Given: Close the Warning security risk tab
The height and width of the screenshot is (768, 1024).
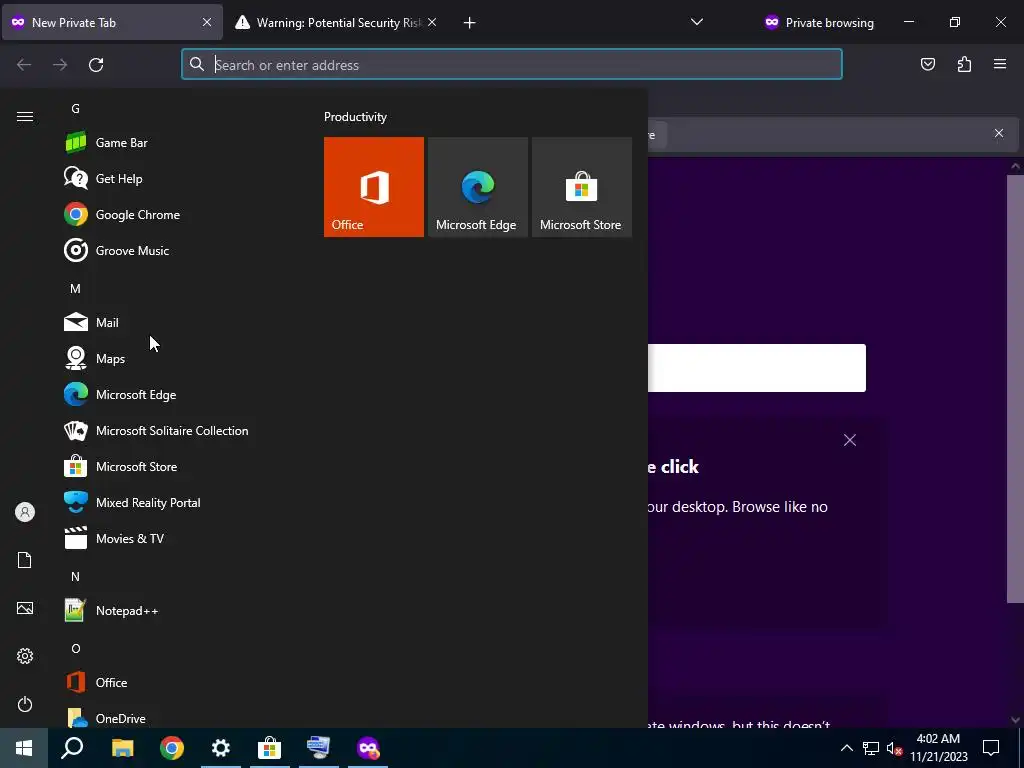Looking at the screenshot, I should point(432,22).
